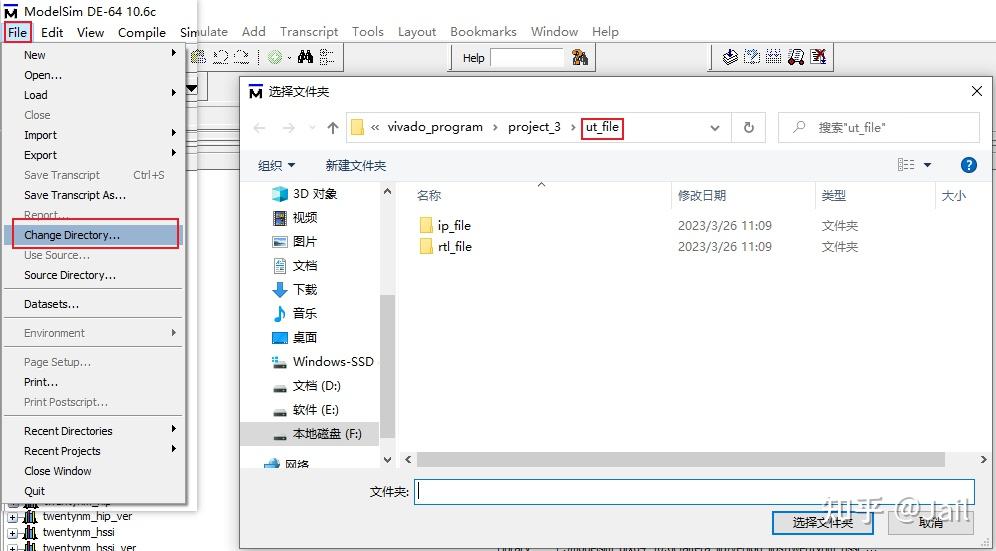Select 3D 对象 in navigation pane

pos(314,194)
